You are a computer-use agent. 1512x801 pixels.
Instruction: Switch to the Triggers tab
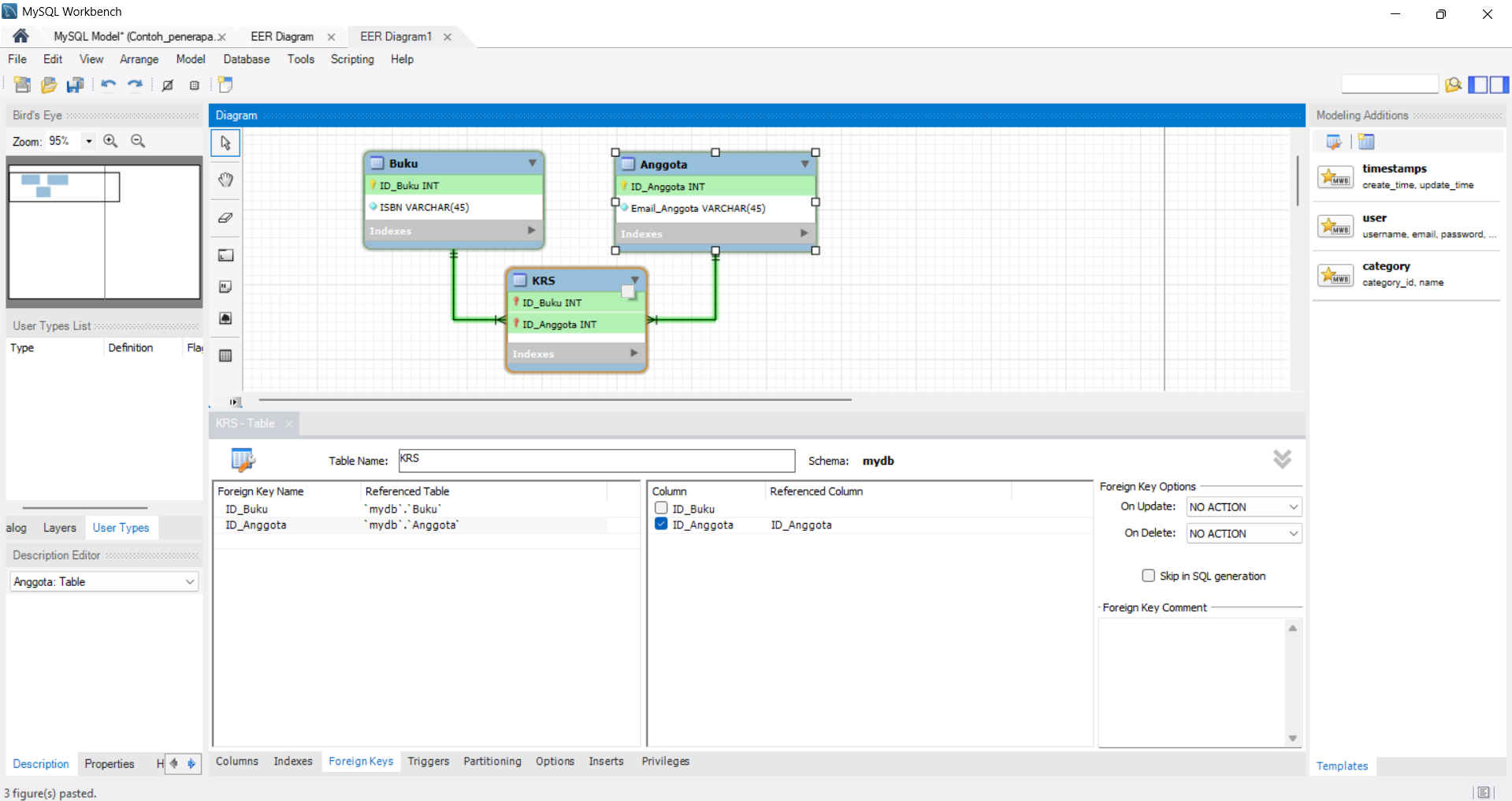pyautogui.click(x=429, y=761)
